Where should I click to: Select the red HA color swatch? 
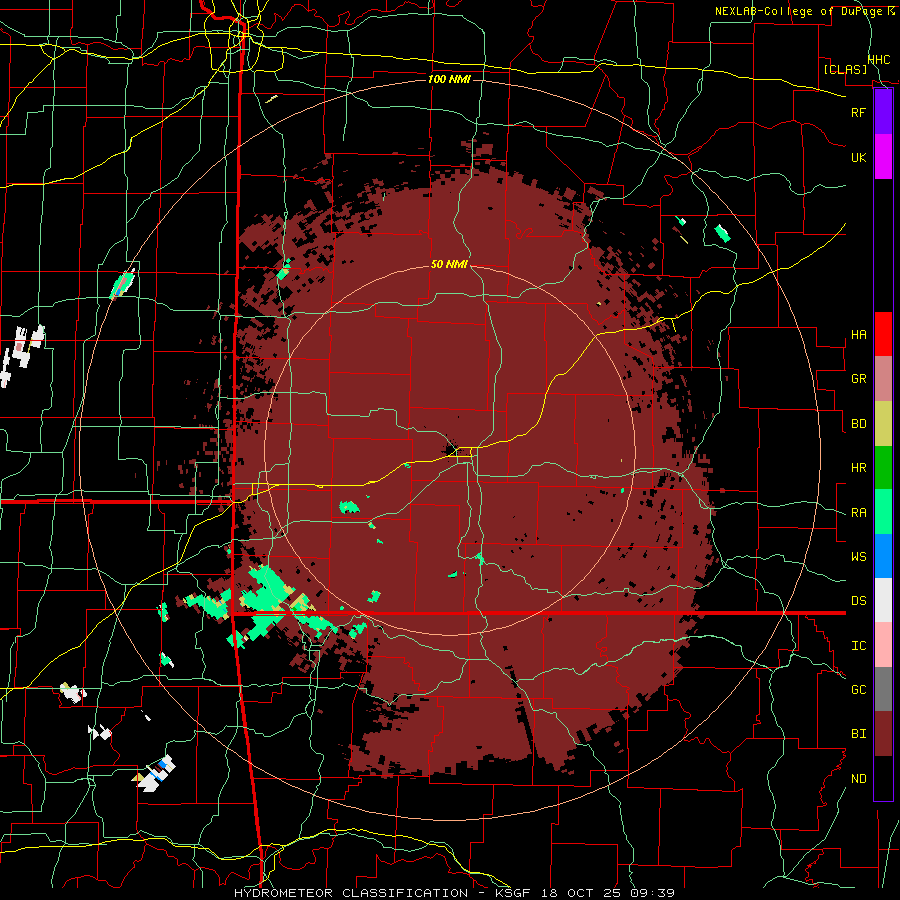click(x=883, y=334)
